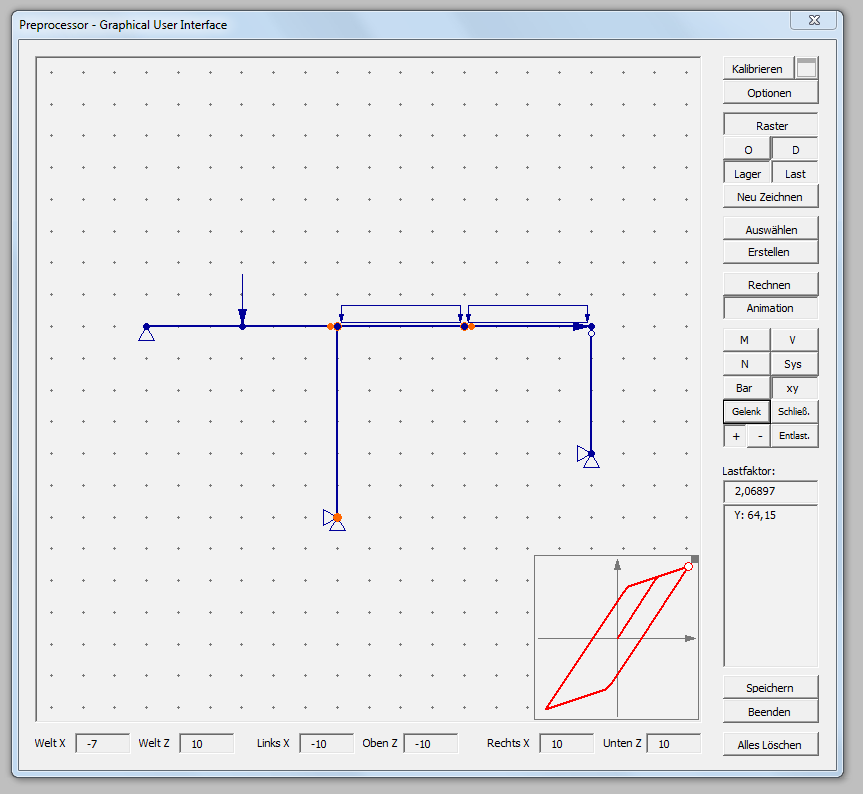The height and width of the screenshot is (794, 863).
Task: Click the Unten Z input field
Action: pos(674,743)
